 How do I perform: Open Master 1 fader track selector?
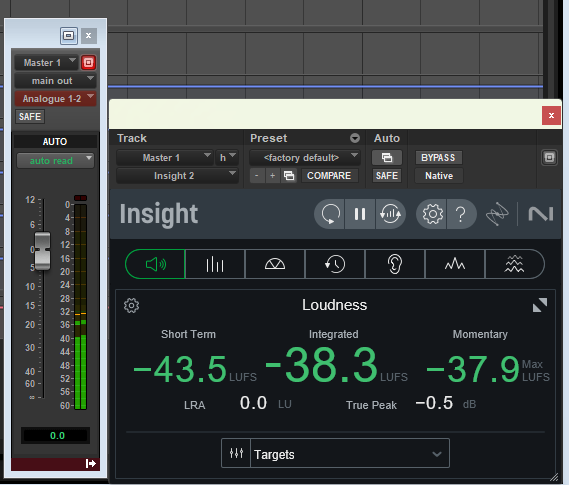tap(46, 63)
